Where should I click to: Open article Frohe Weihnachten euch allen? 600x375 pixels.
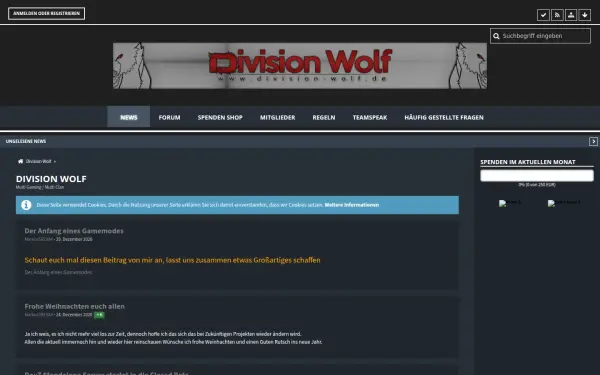[74, 306]
